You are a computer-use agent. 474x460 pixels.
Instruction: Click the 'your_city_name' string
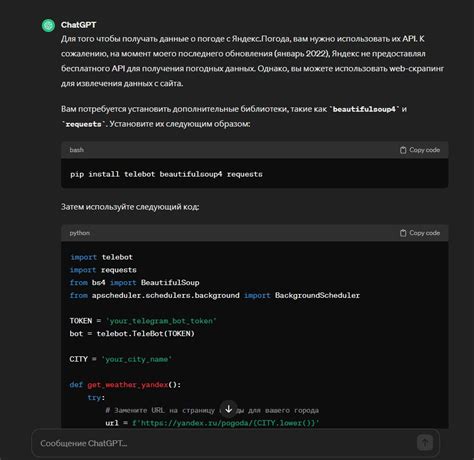pyautogui.click(x=137, y=359)
